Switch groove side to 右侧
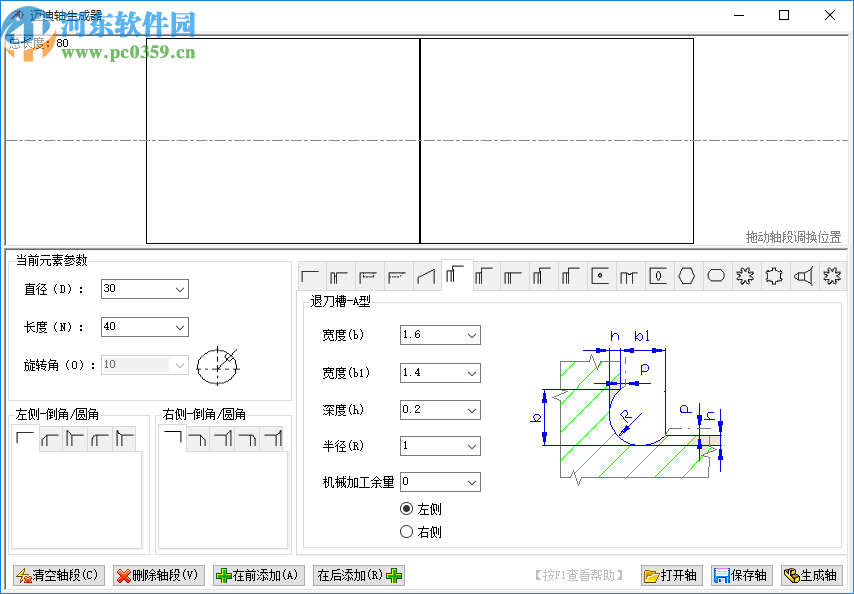 [406, 531]
